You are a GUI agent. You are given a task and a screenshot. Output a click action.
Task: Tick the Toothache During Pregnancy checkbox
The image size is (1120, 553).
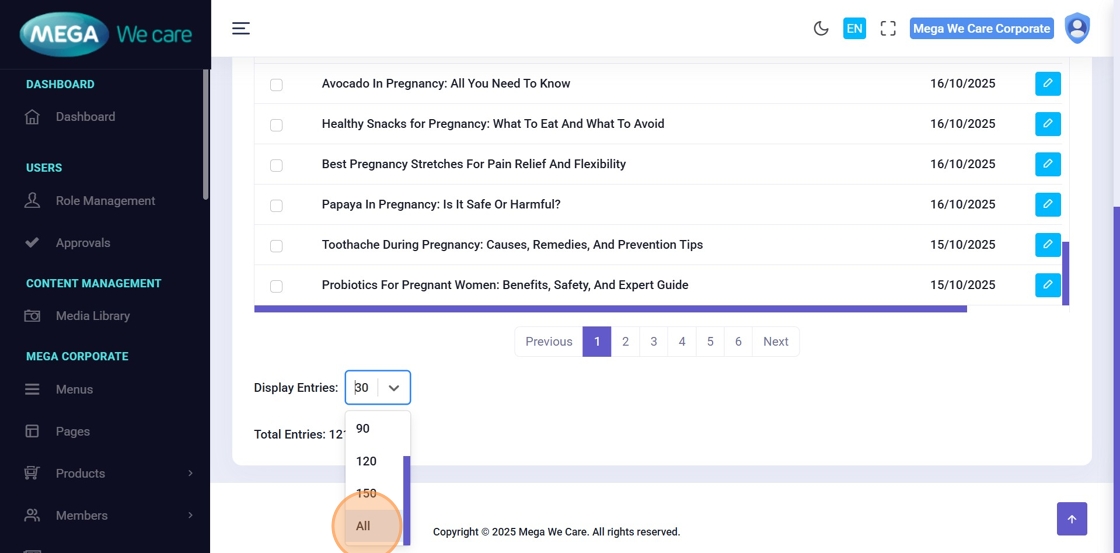coord(276,246)
